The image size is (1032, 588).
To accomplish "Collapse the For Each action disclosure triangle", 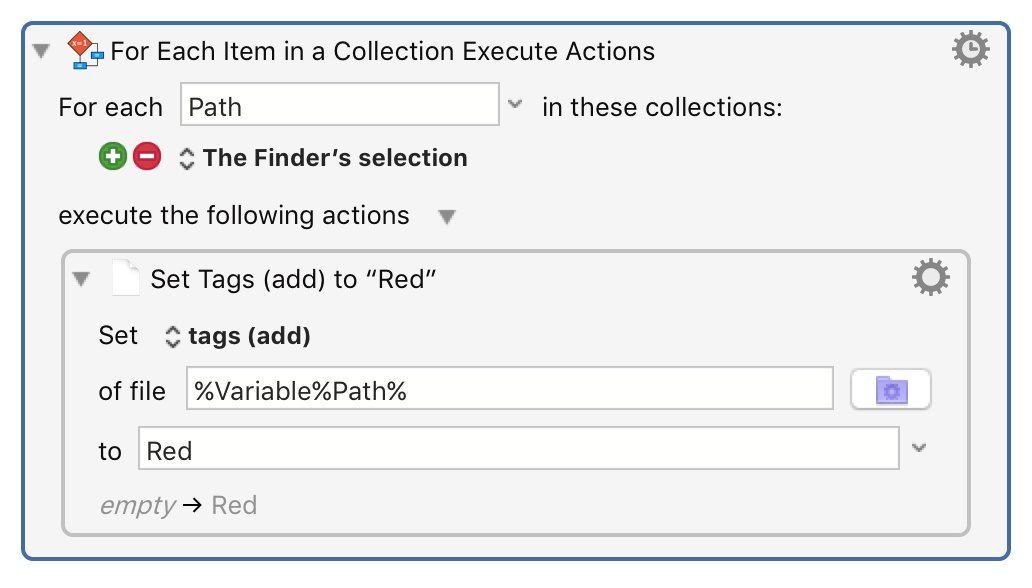I will [x=40, y=51].
